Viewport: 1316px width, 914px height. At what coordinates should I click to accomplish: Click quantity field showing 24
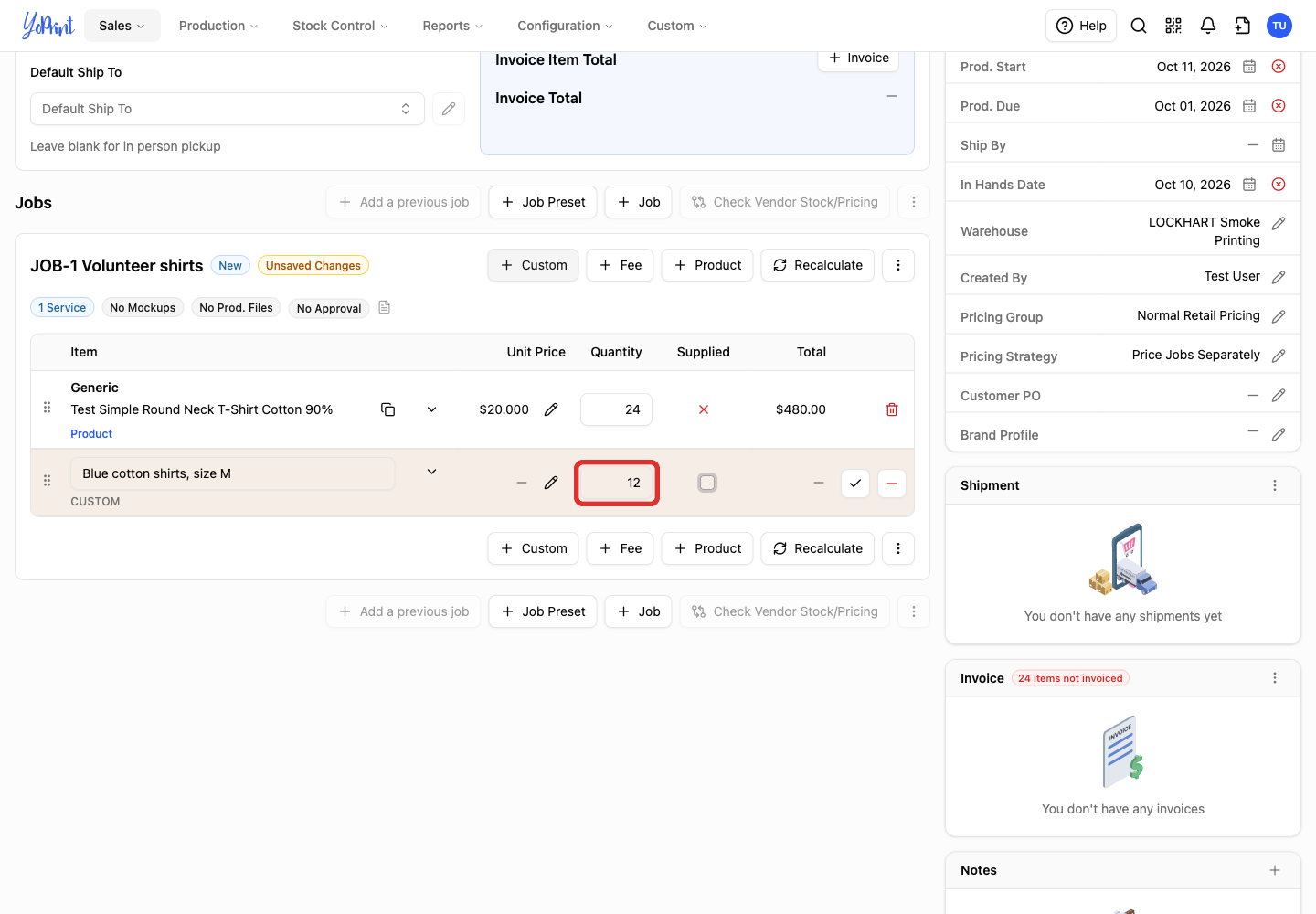617,409
